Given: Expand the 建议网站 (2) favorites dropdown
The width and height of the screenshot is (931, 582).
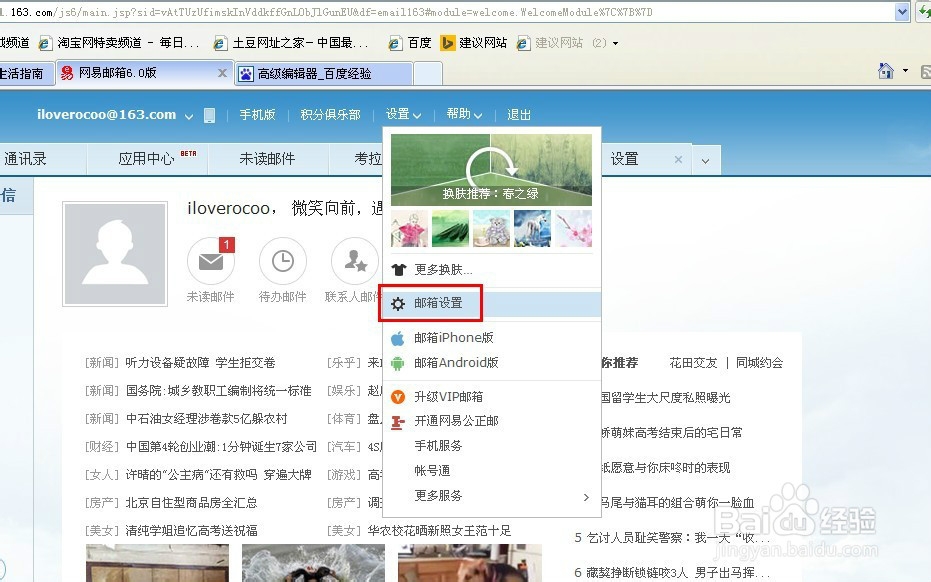Looking at the screenshot, I should (615, 43).
